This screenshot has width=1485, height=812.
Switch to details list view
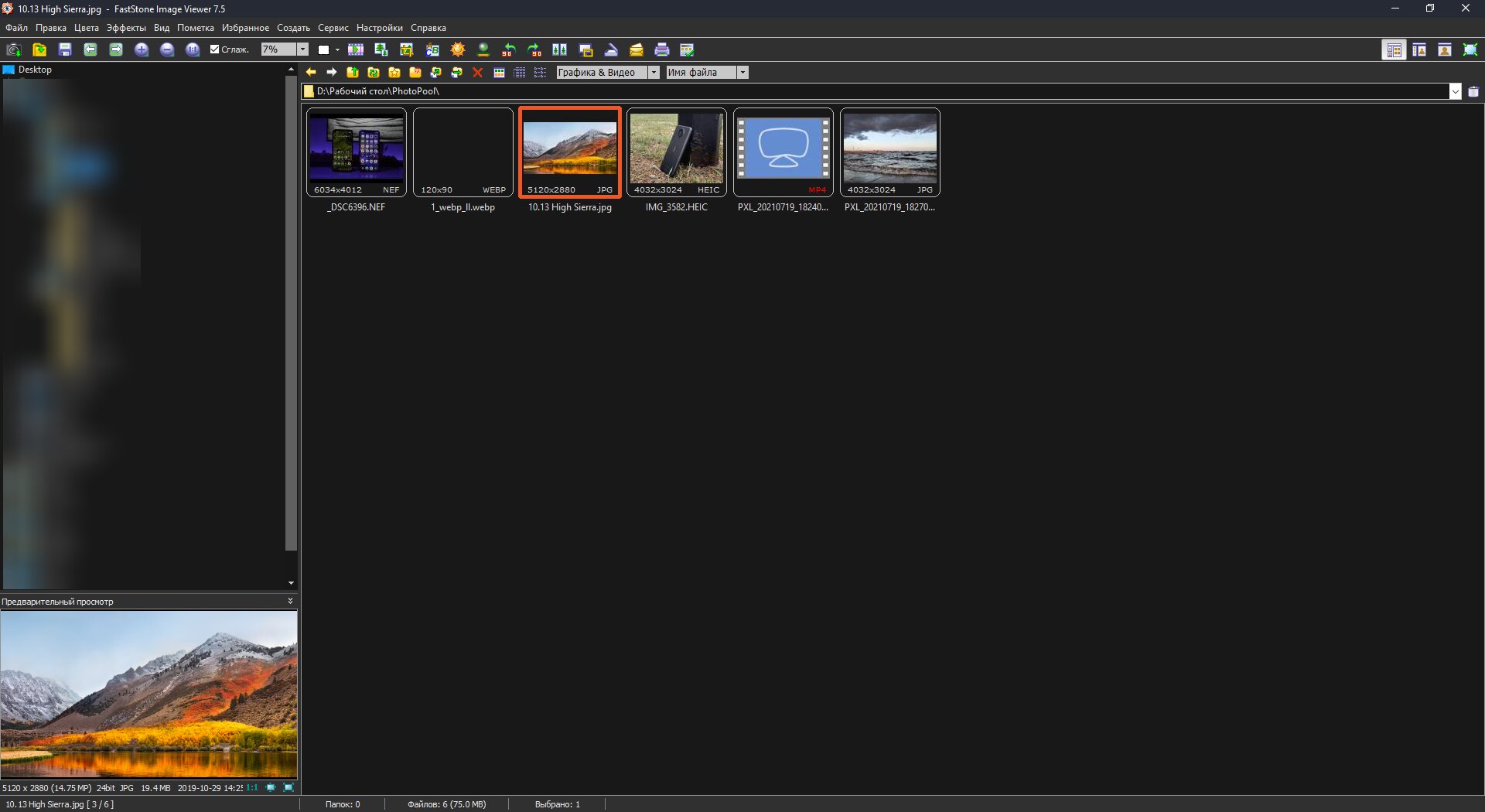coord(520,72)
